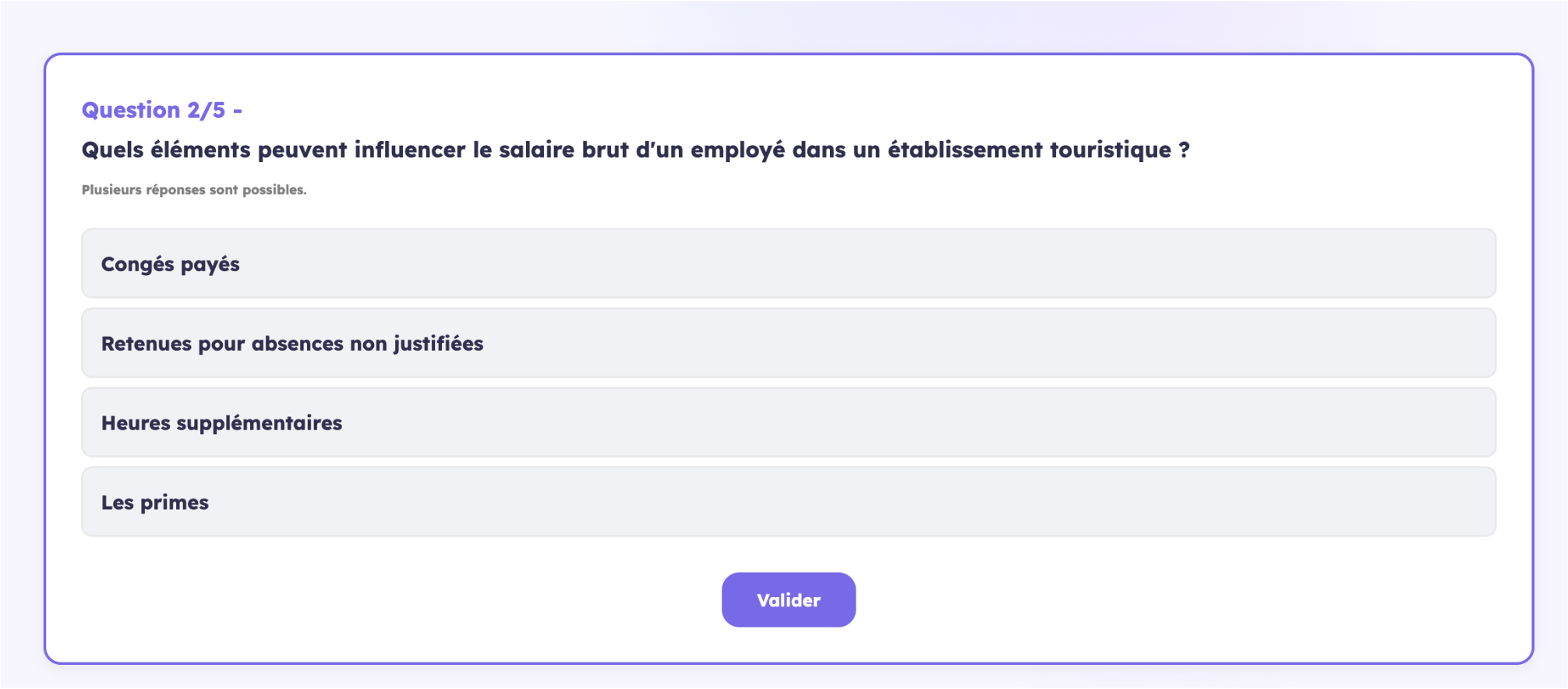Click the 'Plusieurs réponses sont possibles' hint
The image size is (1568, 689).
coord(194,190)
